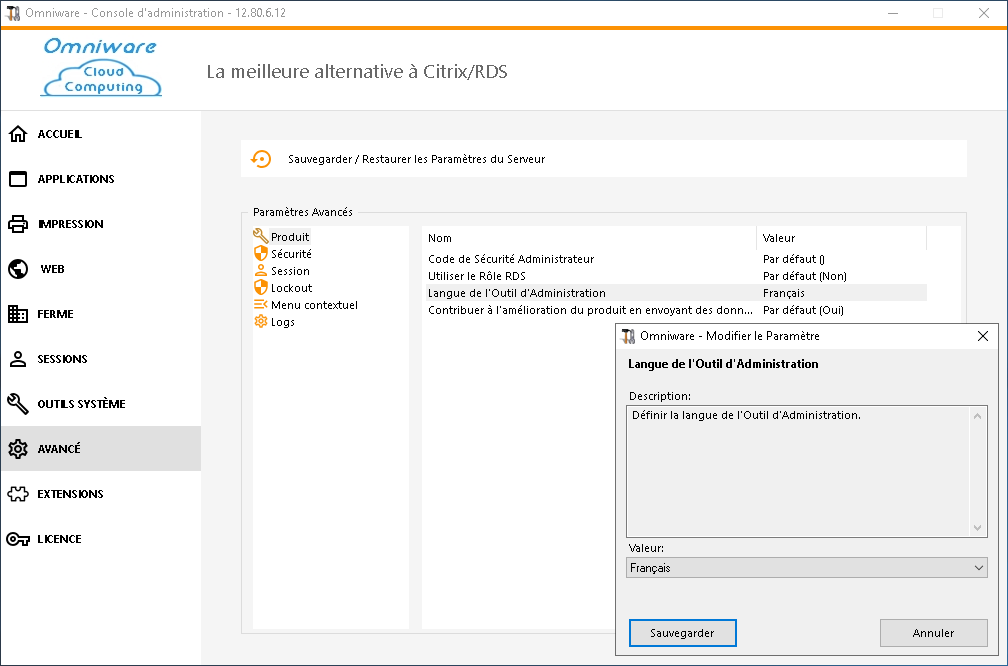This screenshot has width=1008, height=666.
Task: Click the Menu contextuel list icon
Action: [x=260, y=305]
